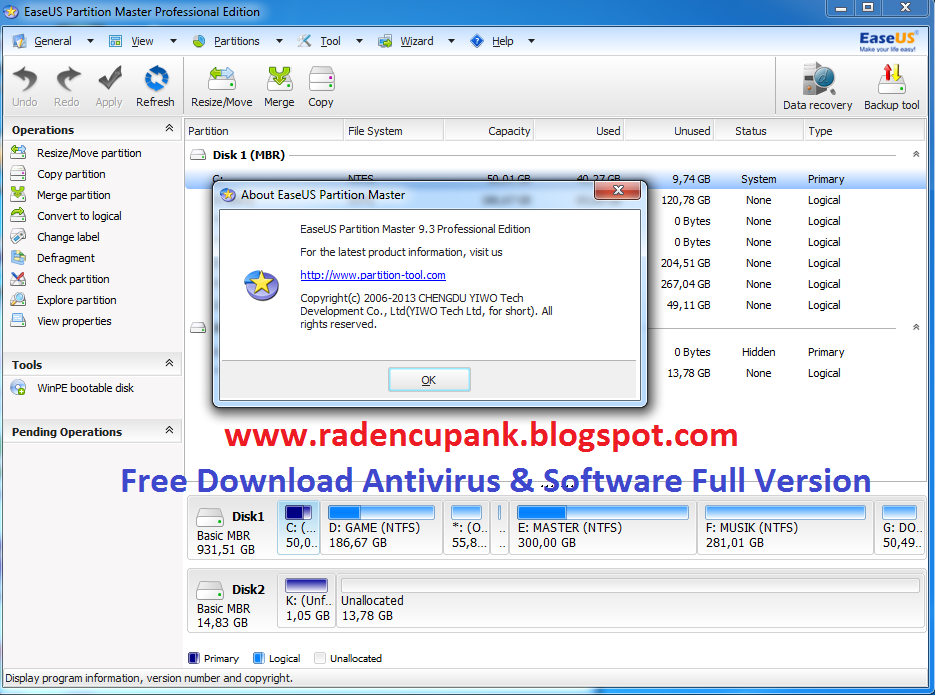This screenshot has width=935, height=695.
Task: Expand the dropdown arrow next to Tool
Action: (359, 41)
